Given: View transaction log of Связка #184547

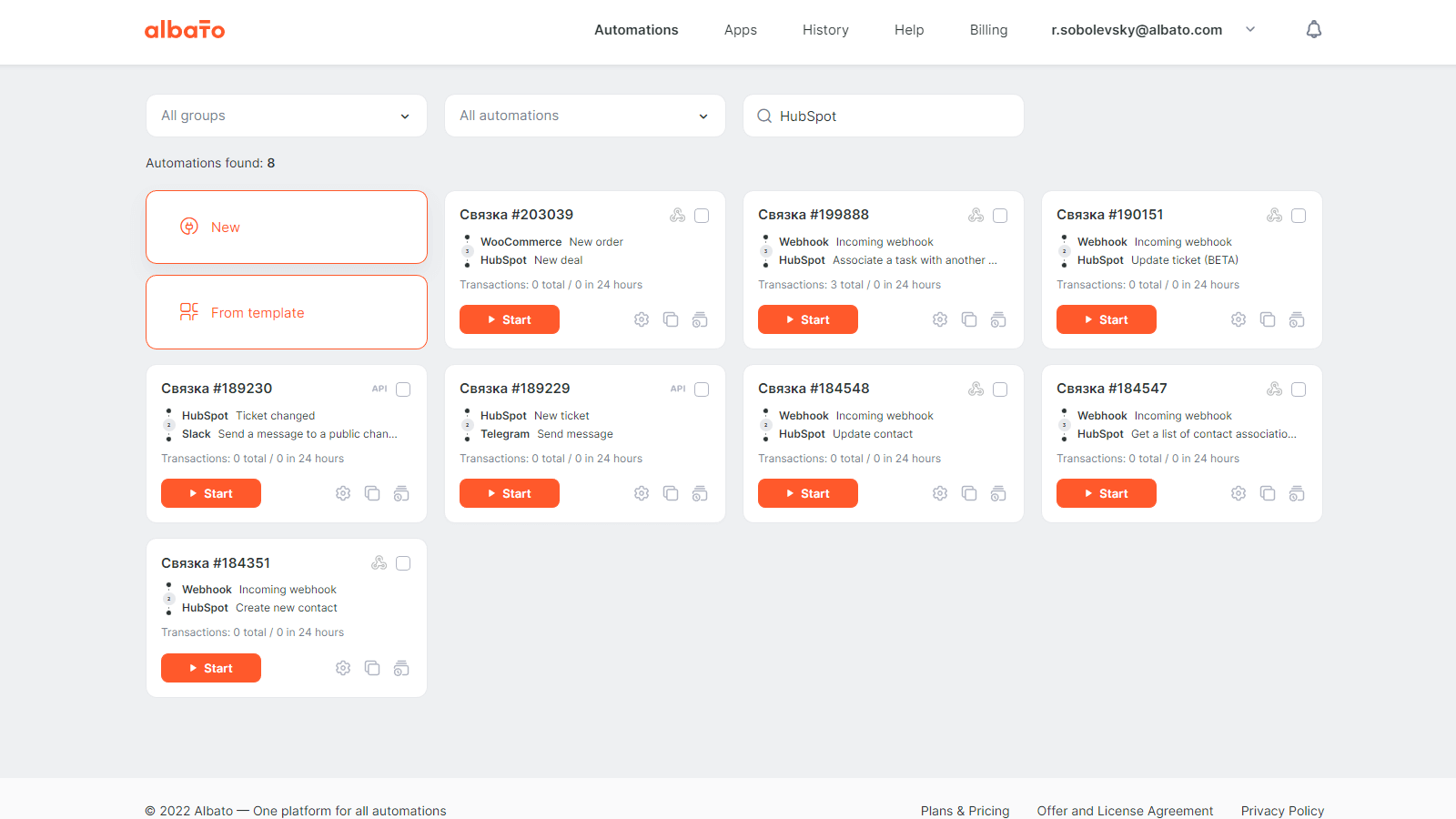Looking at the screenshot, I should tap(1297, 493).
